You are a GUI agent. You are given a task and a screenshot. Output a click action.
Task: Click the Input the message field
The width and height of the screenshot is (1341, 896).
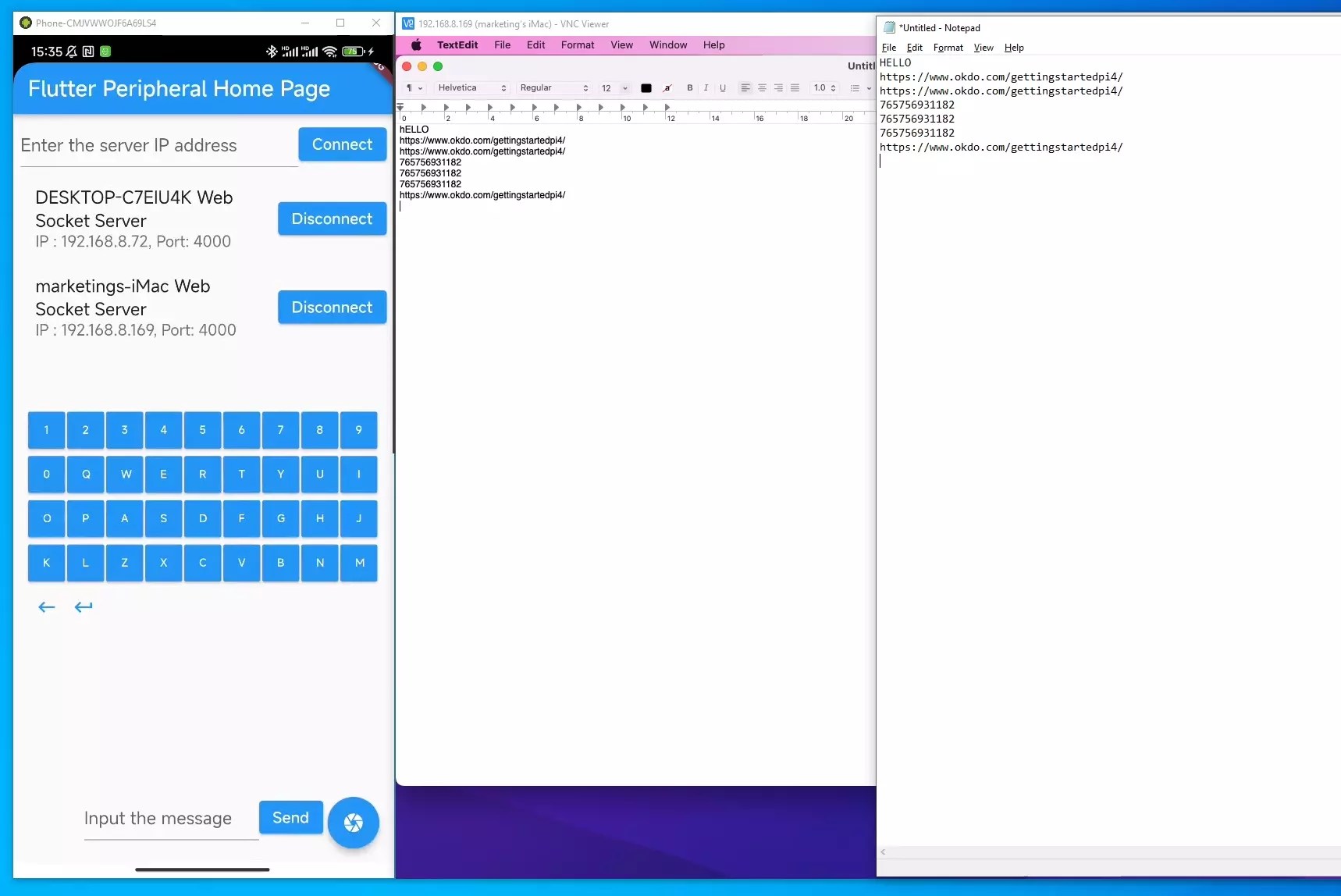pyautogui.click(x=159, y=819)
